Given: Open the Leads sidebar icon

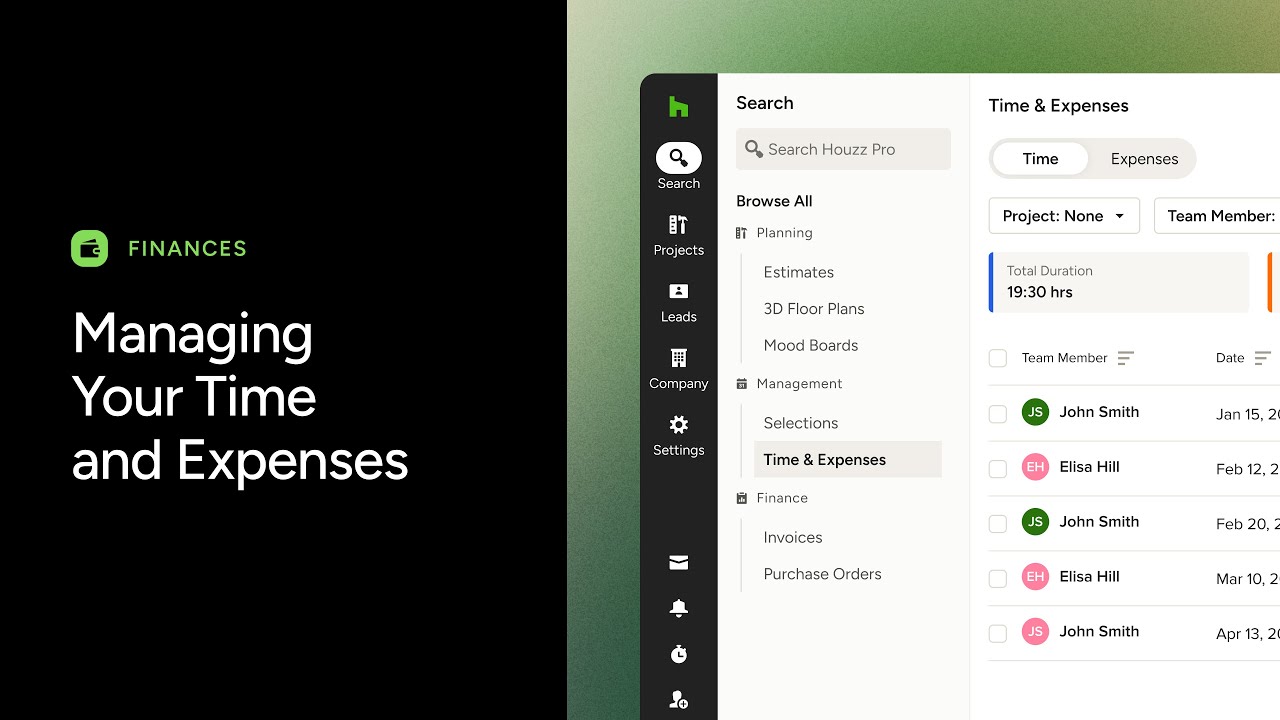Looking at the screenshot, I should coord(679,291).
